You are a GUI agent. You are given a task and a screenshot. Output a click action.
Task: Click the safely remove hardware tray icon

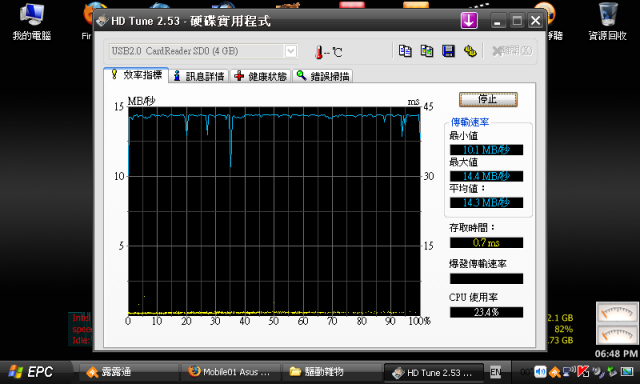(612, 372)
